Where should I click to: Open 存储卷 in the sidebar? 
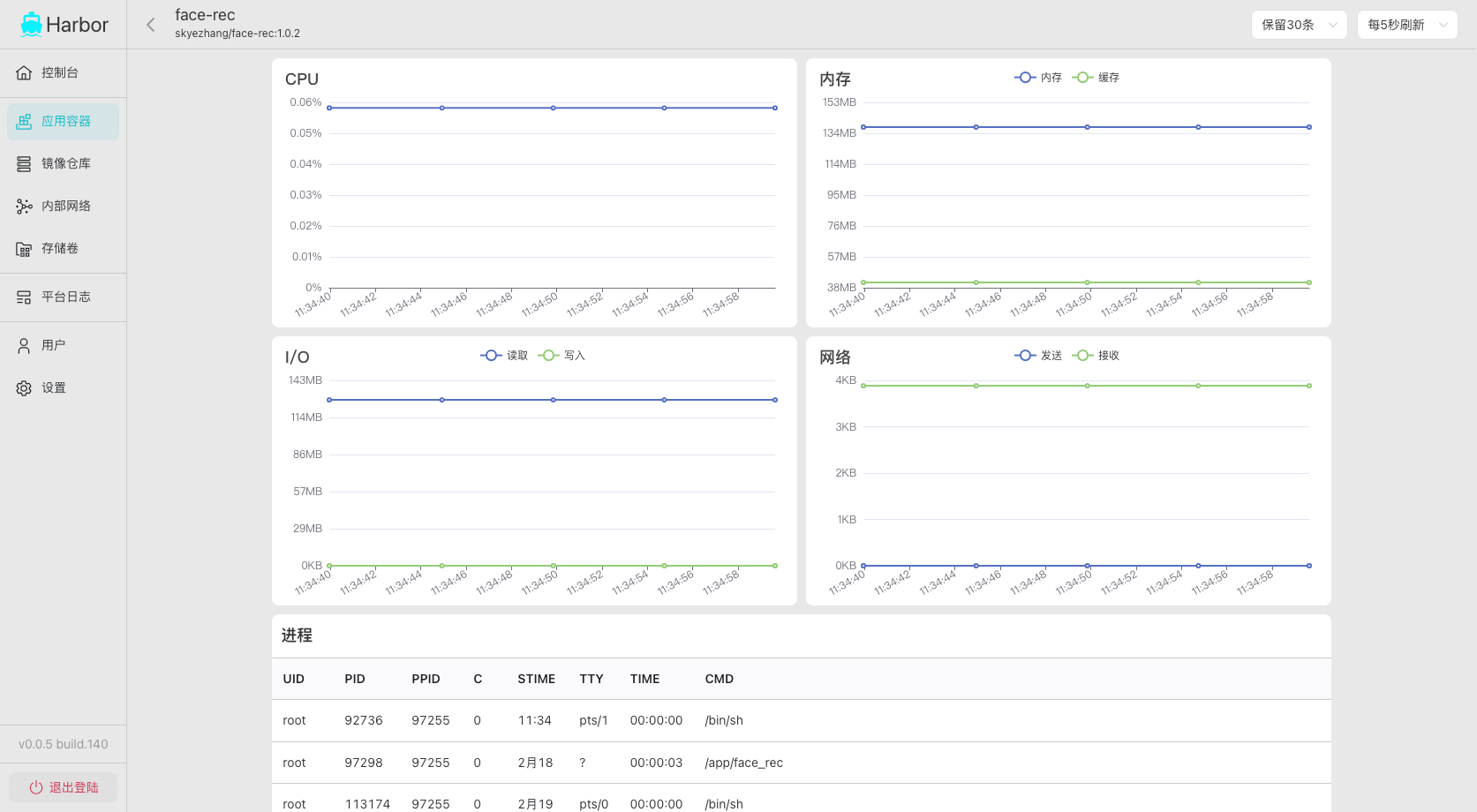pyautogui.click(x=63, y=249)
